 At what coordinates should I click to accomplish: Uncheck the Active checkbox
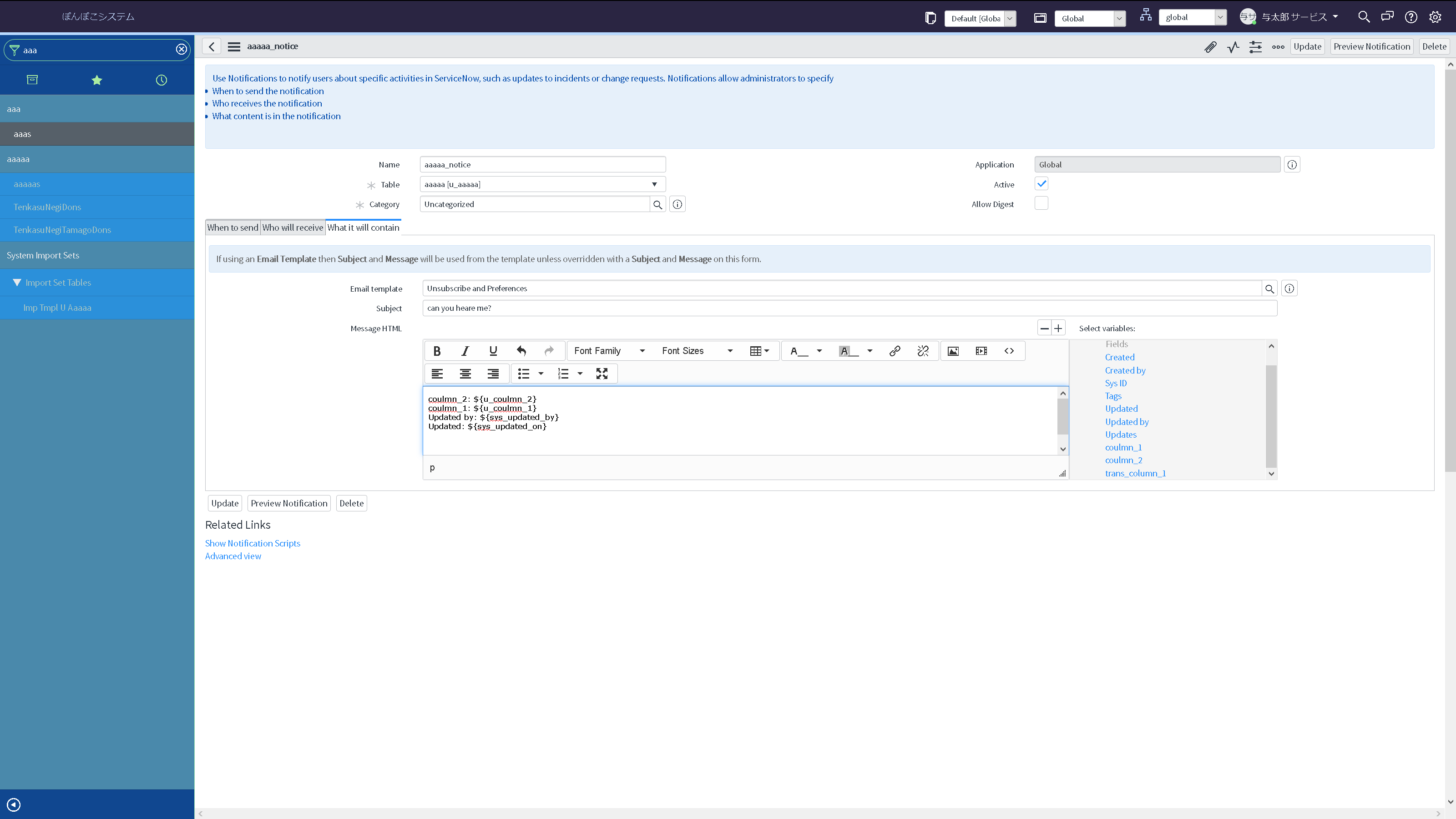1041,184
